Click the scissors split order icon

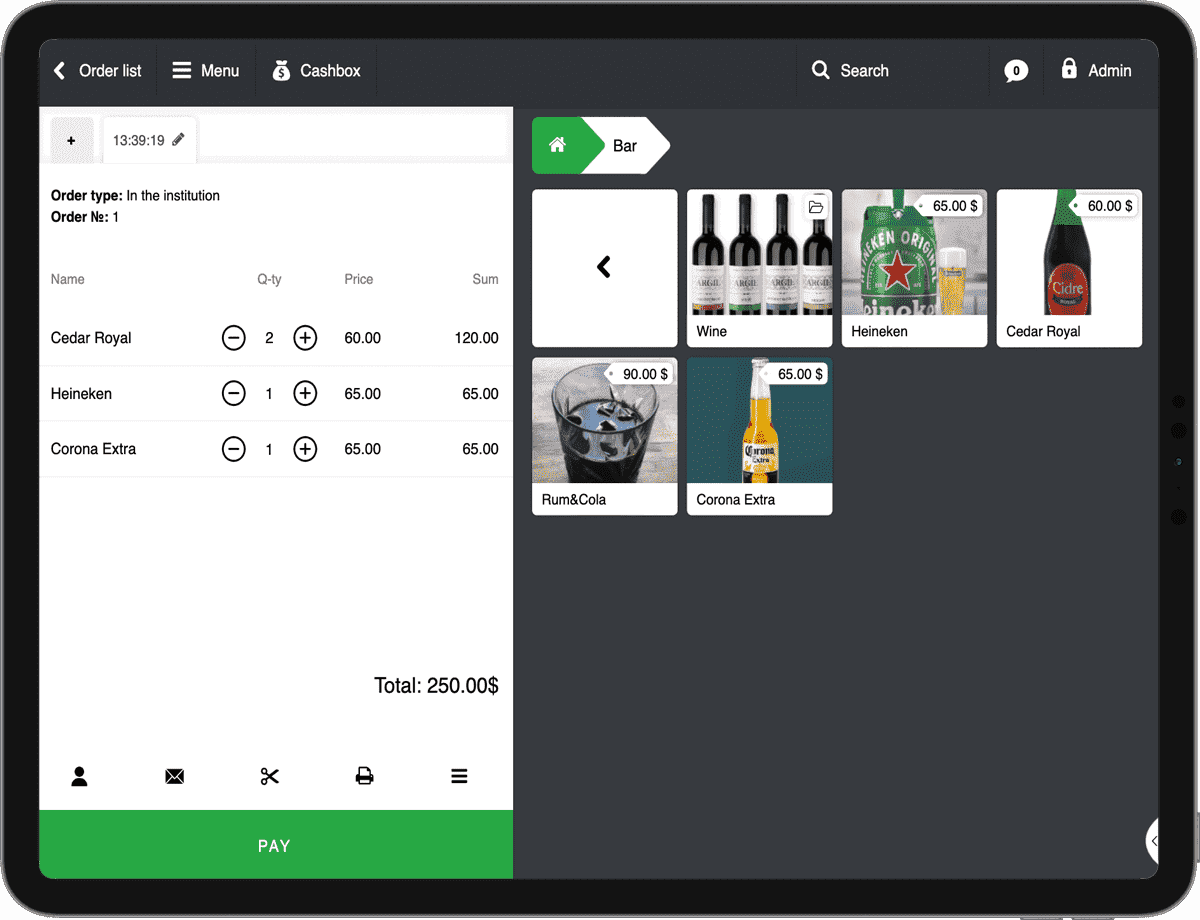269,776
